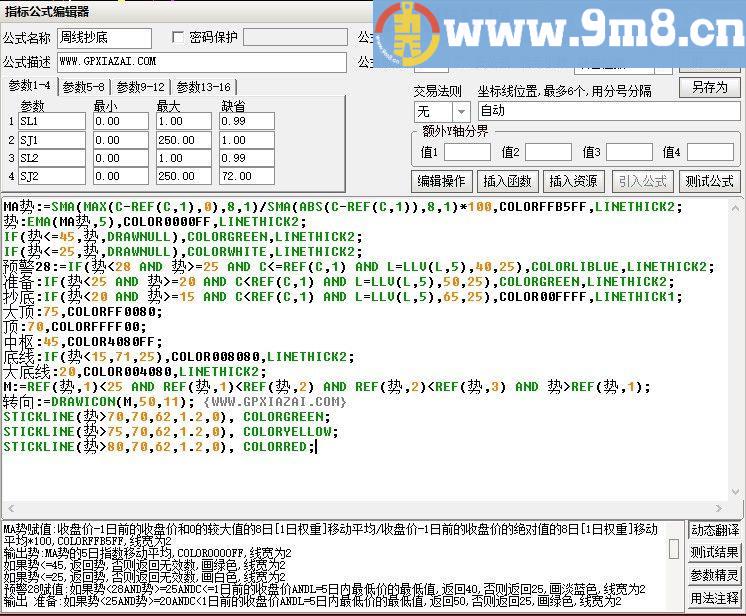Switch to the 参数5-8 tab
The image size is (746, 616).
click(84, 87)
